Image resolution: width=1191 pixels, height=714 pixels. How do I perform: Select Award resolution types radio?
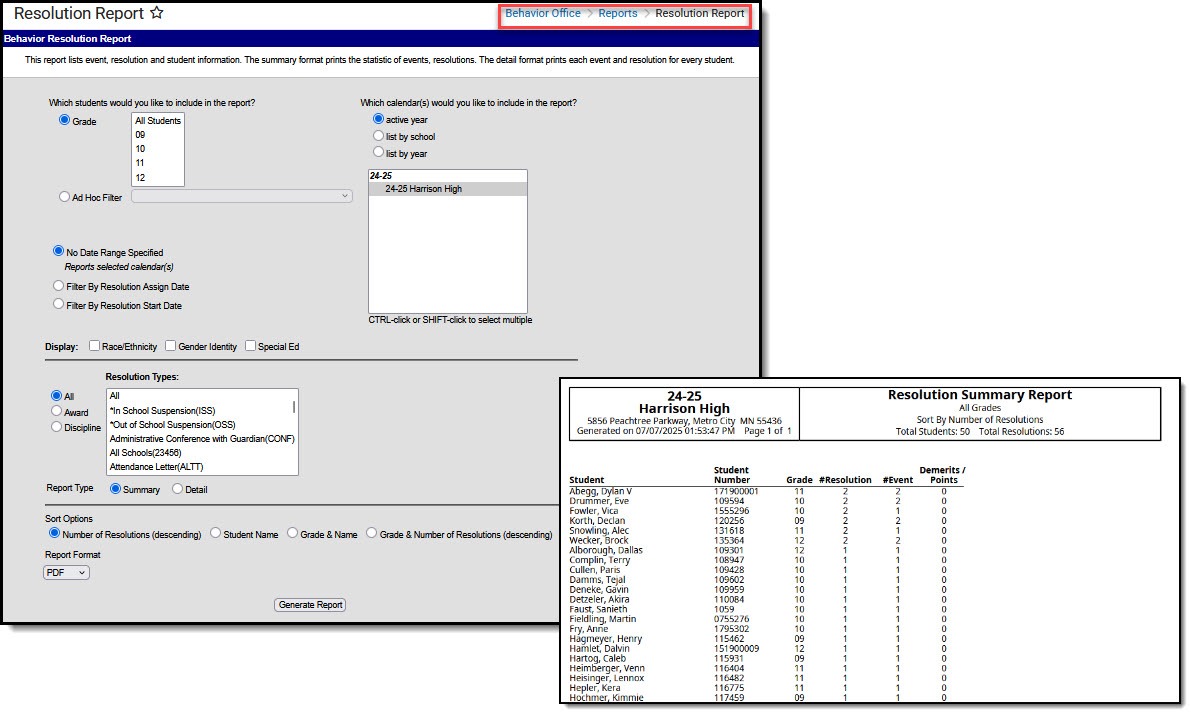point(56,411)
